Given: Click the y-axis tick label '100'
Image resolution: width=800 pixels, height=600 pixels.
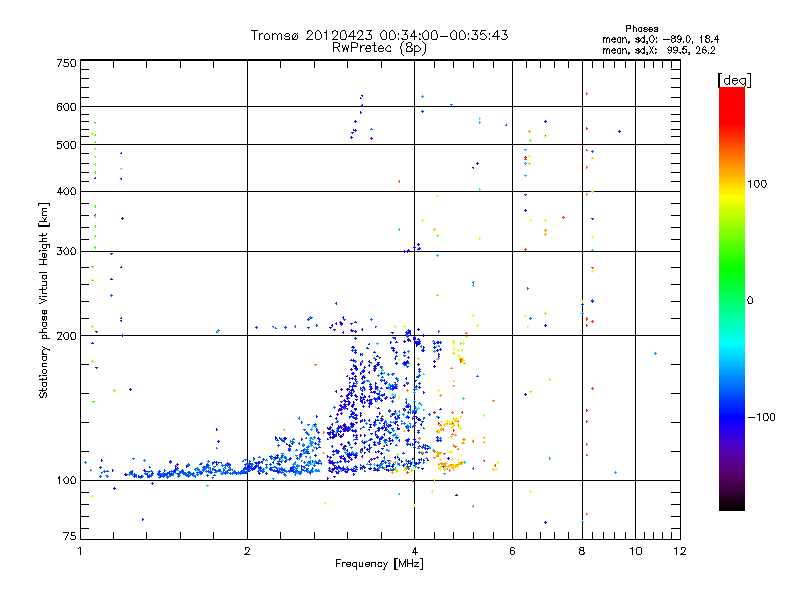Looking at the screenshot, I should click(66, 481).
